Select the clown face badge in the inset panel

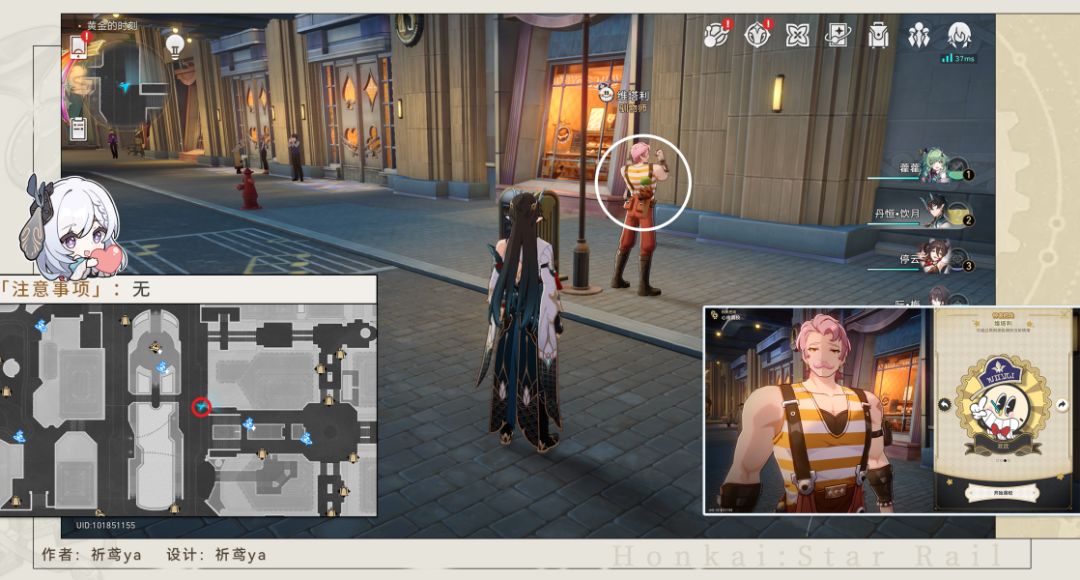[x=1003, y=406]
